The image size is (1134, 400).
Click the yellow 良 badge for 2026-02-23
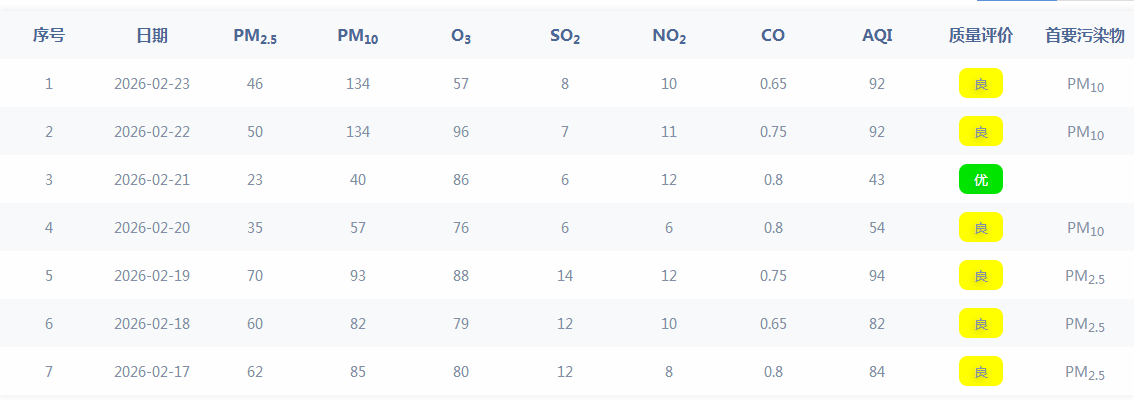981,84
